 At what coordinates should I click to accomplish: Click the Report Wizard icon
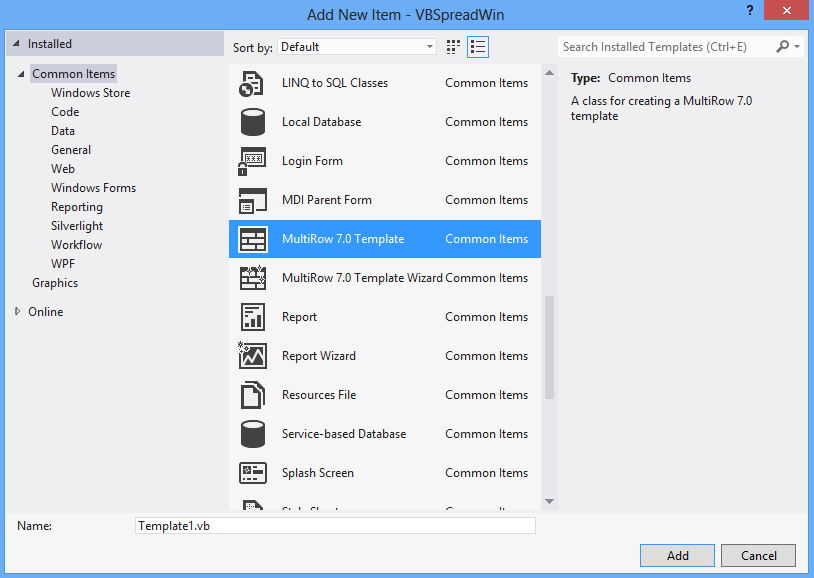[x=252, y=356]
